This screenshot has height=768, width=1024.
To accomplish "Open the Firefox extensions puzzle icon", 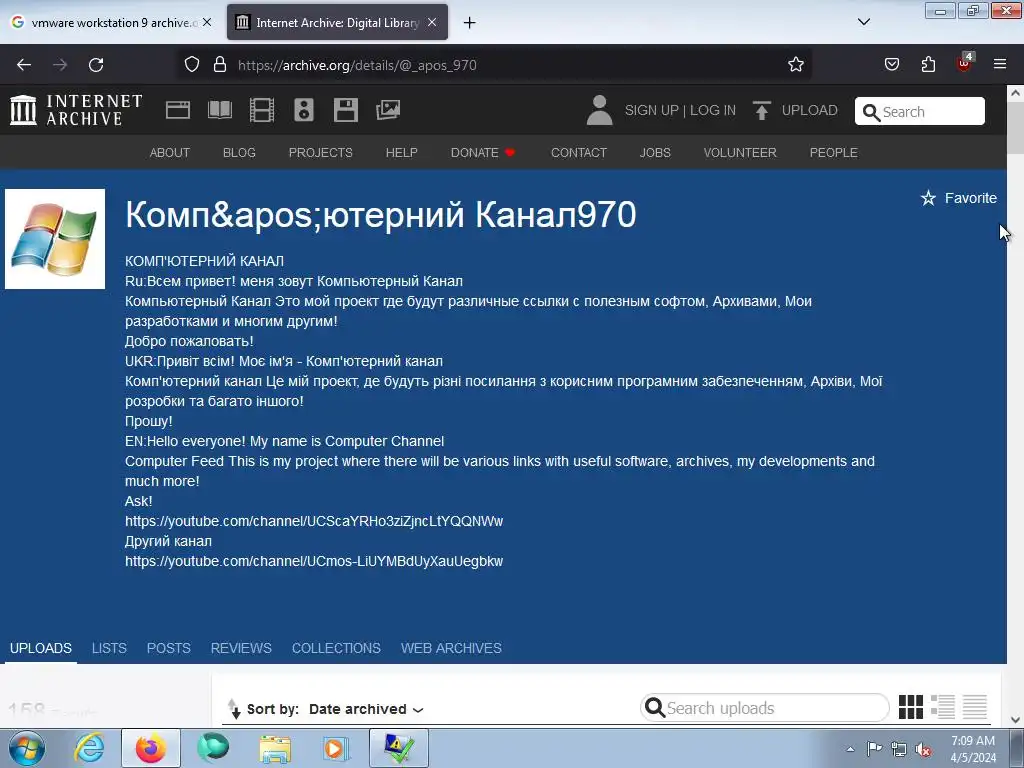I will click(928, 65).
